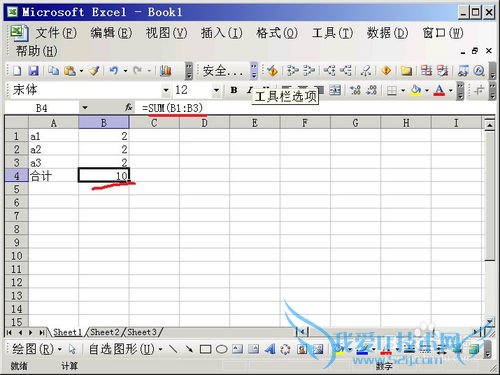Select column B header

coord(104,123)
